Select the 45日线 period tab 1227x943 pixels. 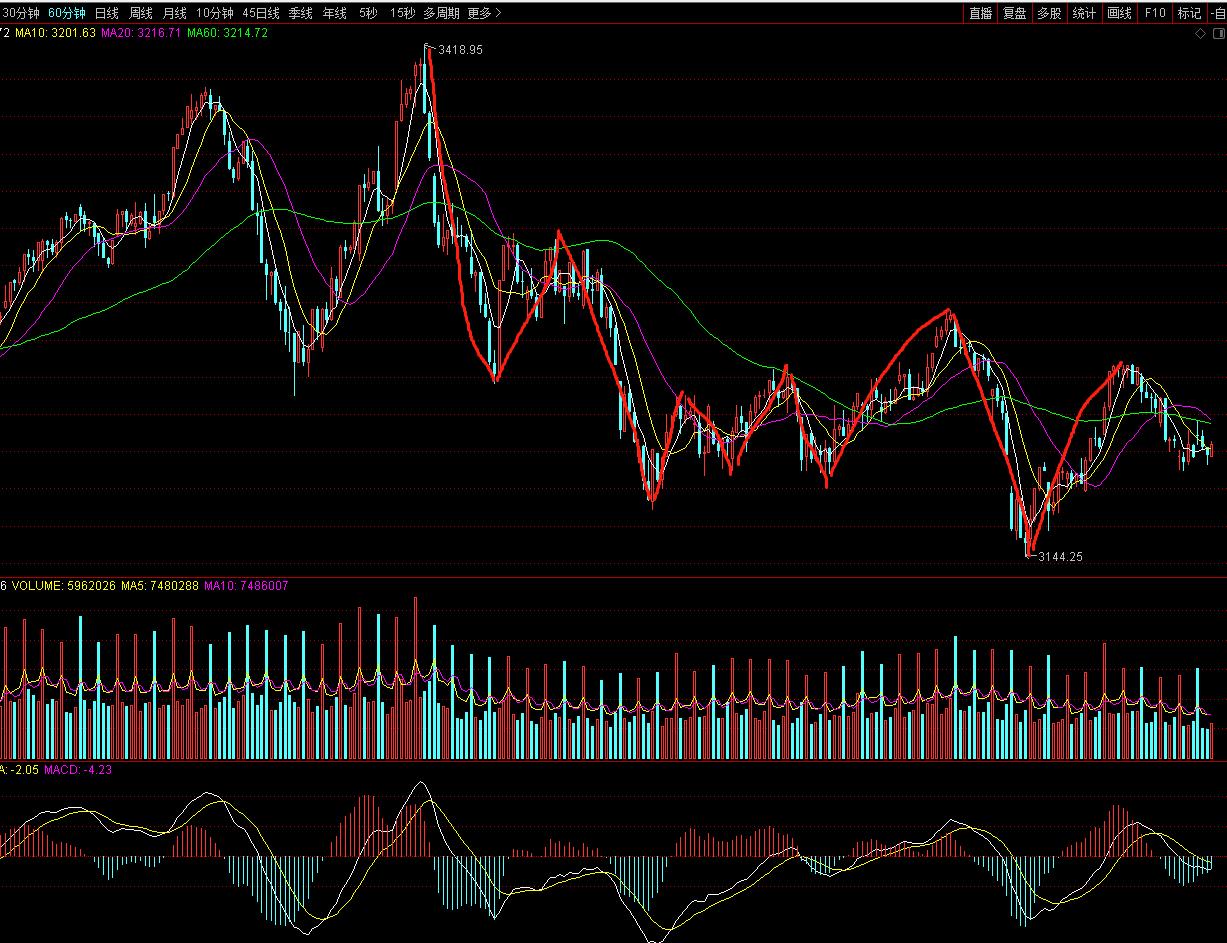point(261,13)
